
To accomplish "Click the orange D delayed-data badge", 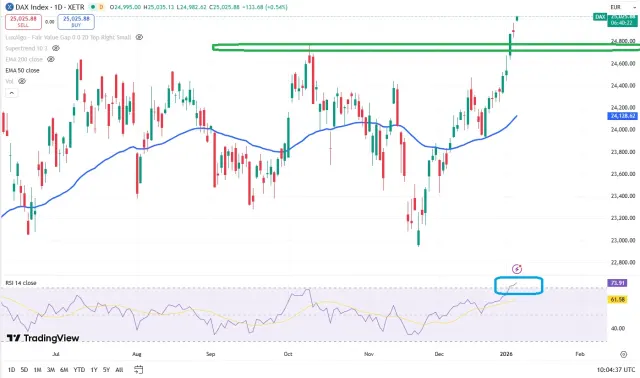I will tap(101, 7).
